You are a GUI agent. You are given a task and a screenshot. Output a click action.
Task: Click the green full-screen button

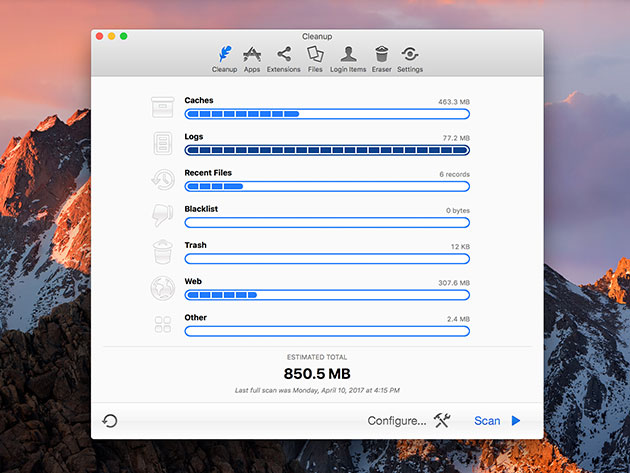point(124,36)
